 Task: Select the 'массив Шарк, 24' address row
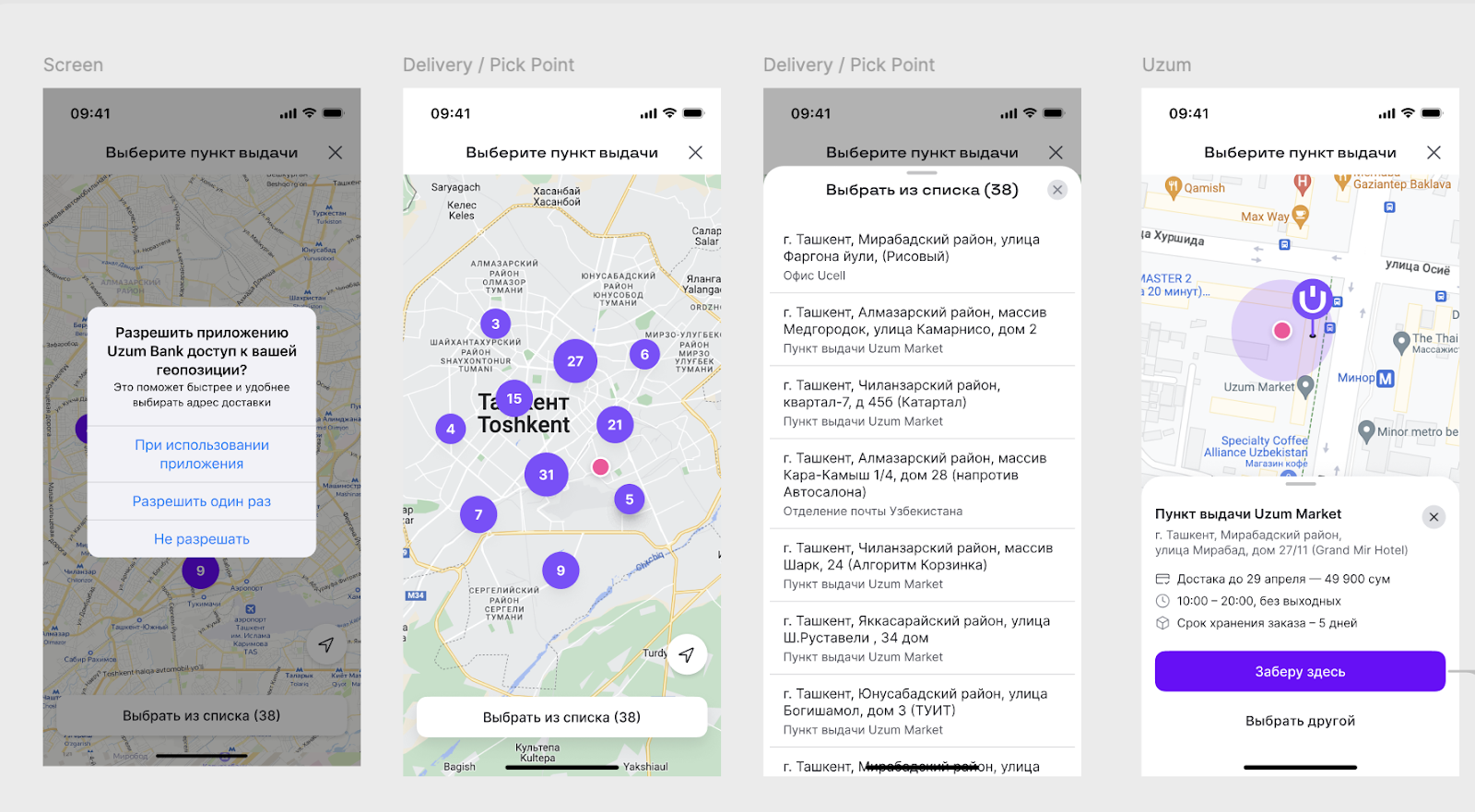tap(922, 565)
